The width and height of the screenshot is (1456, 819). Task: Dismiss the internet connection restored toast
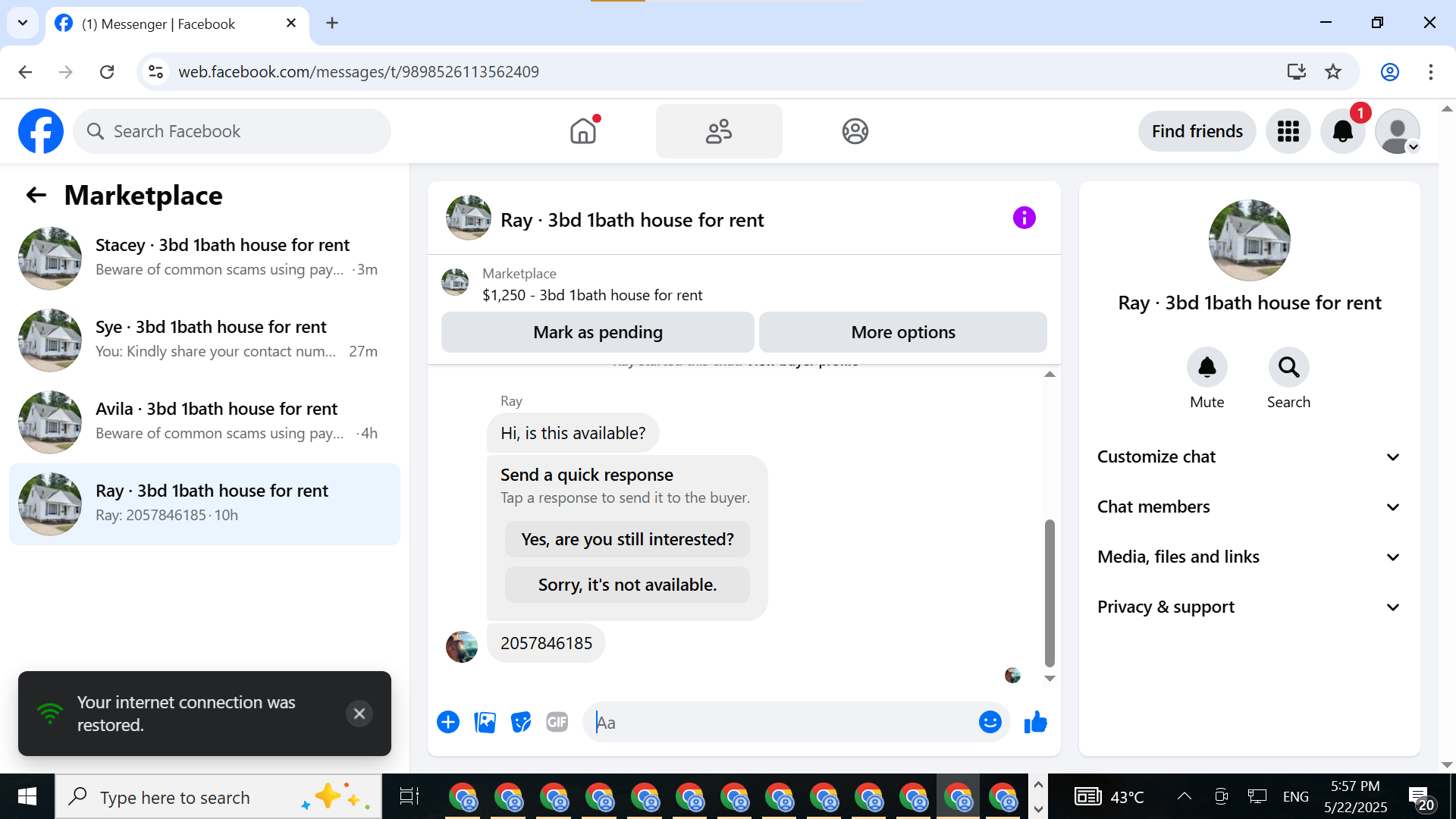pyautogui.click(x=359, y=714)
